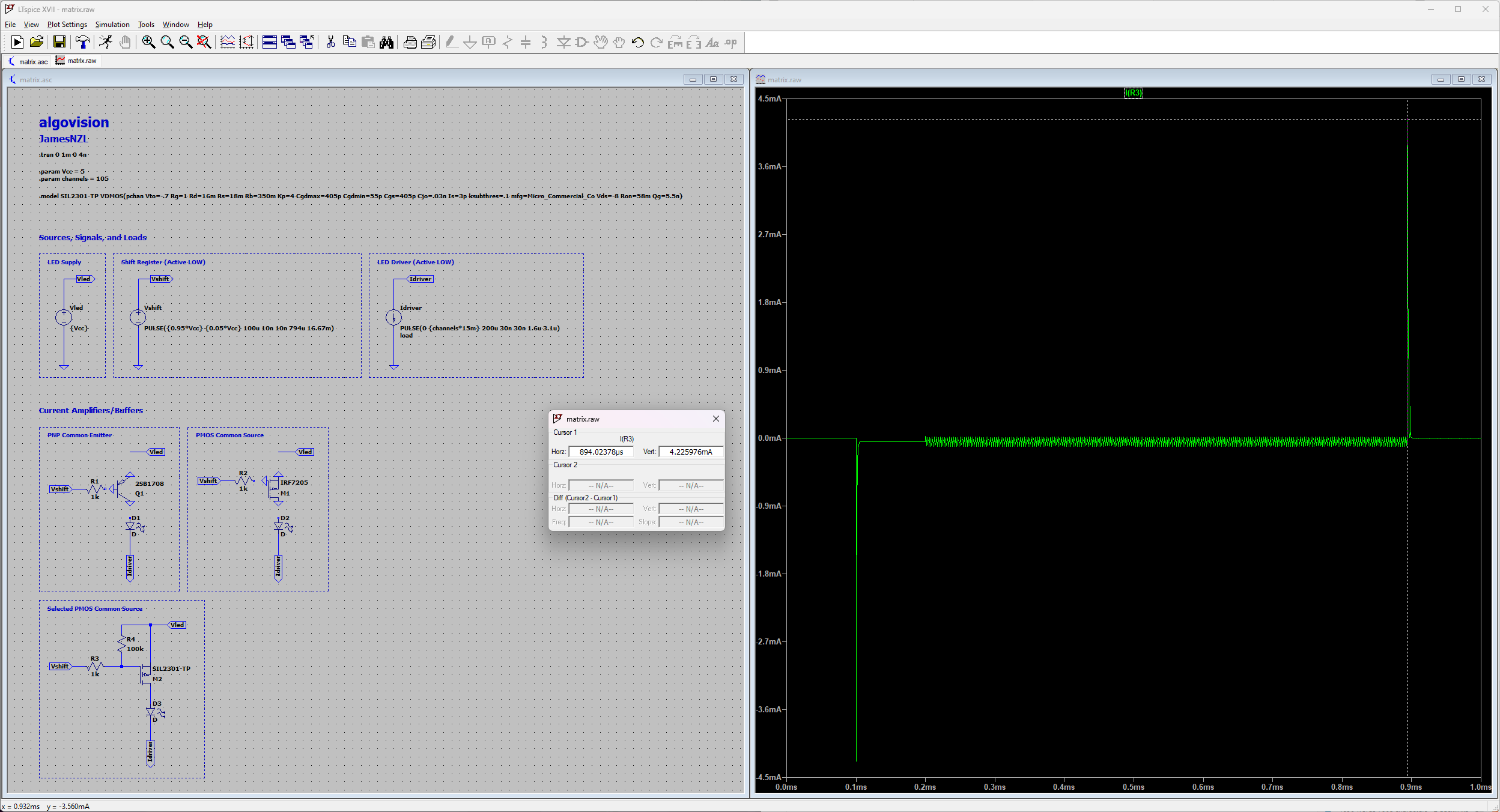
Task: Open the View menu
Action: (31, 25)
